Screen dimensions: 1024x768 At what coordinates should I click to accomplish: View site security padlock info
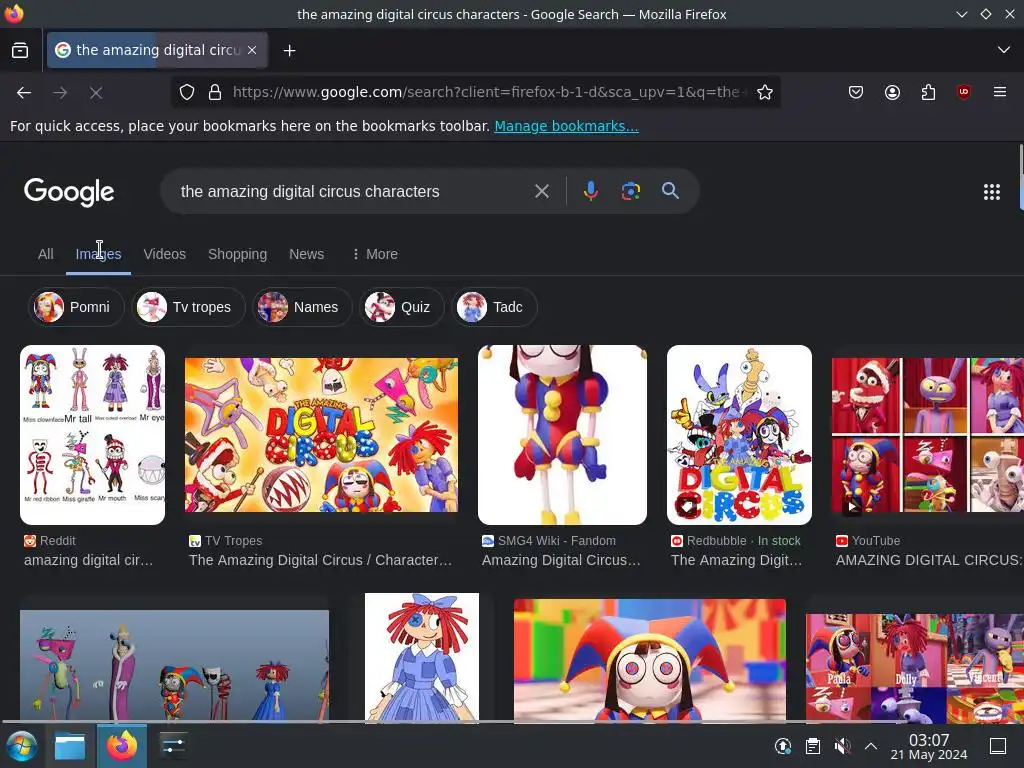tap(215, 92)
